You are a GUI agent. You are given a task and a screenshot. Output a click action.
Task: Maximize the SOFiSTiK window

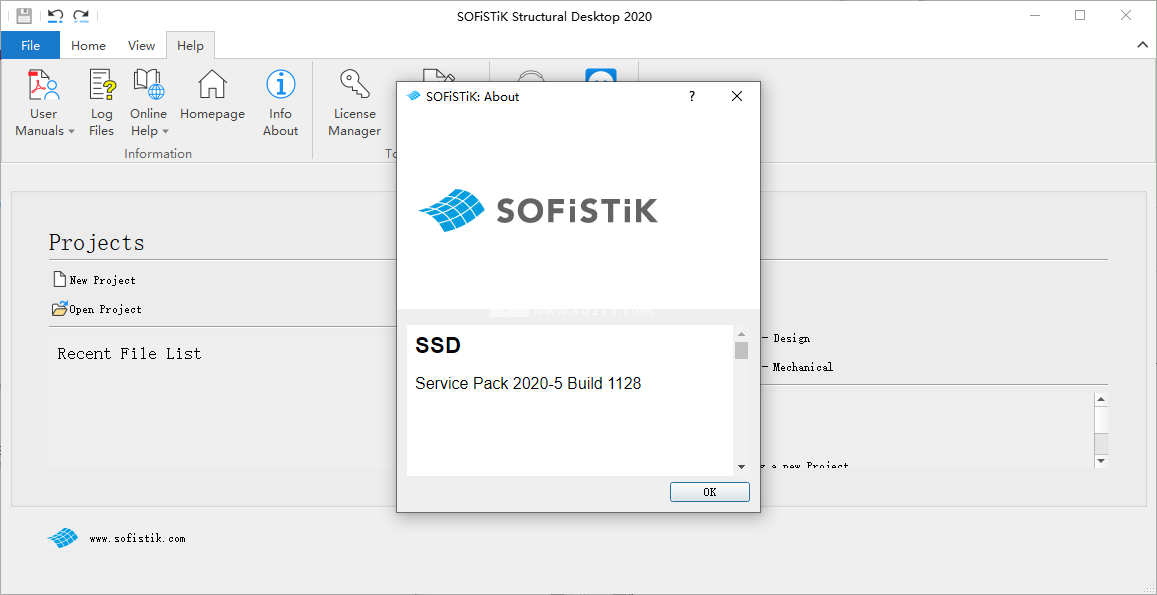click(1080, 16)
